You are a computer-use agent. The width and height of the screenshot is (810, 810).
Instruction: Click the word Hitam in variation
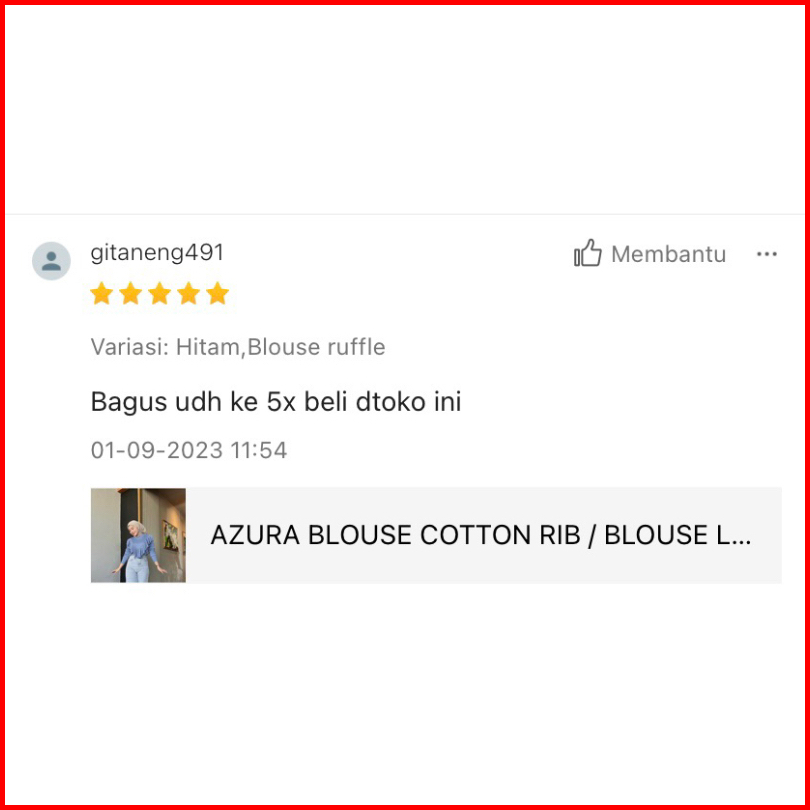tap(208, 347)
